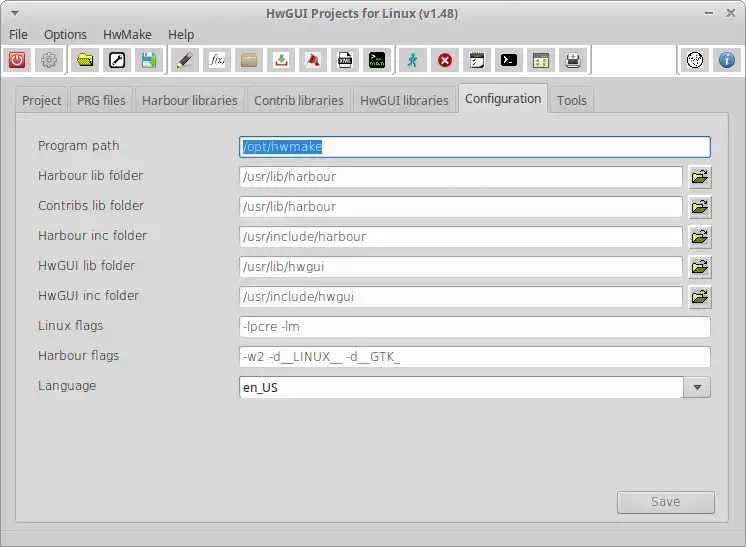Open the Options menu

click(x=65, y=35)
